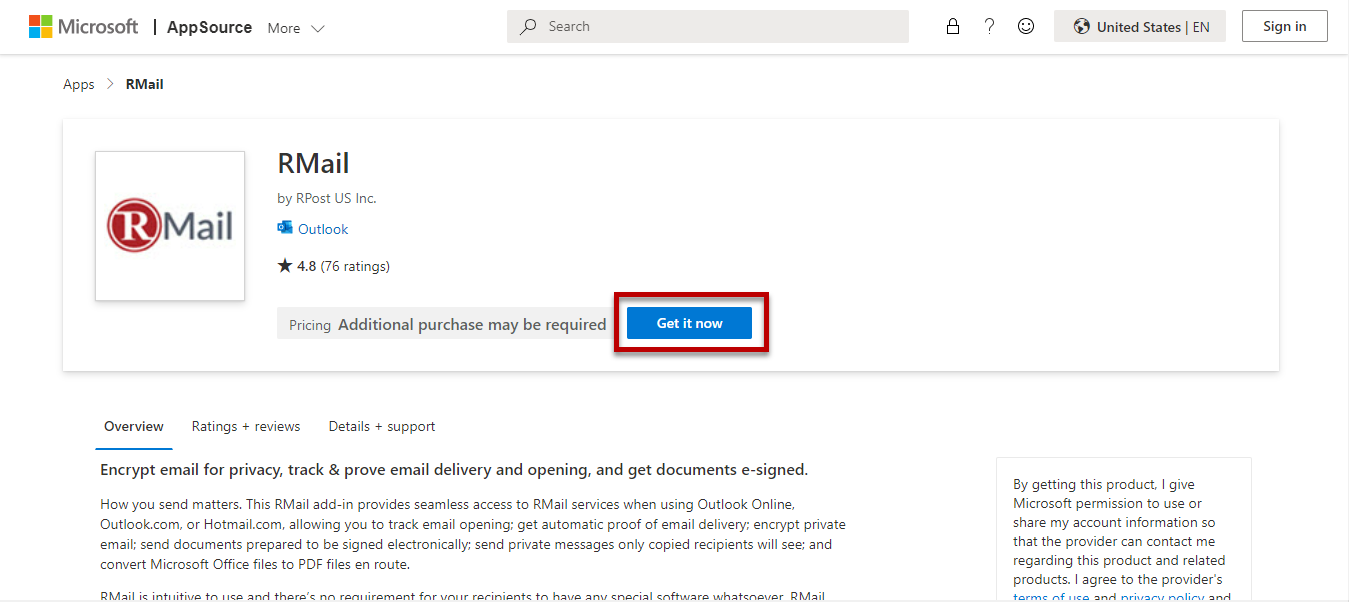Click the globe icon in the region selector
The width and height of the screenshot is (1349, 602).
click(1082, 26)
